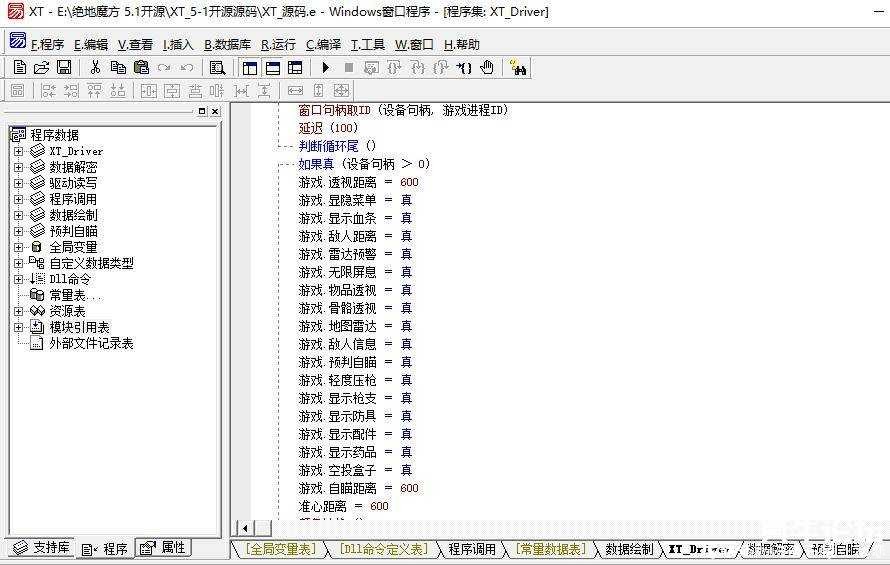Open the C.编译 menu
Image resolution: width=890 pixels, height=565 pixels.
pos(323,45)
